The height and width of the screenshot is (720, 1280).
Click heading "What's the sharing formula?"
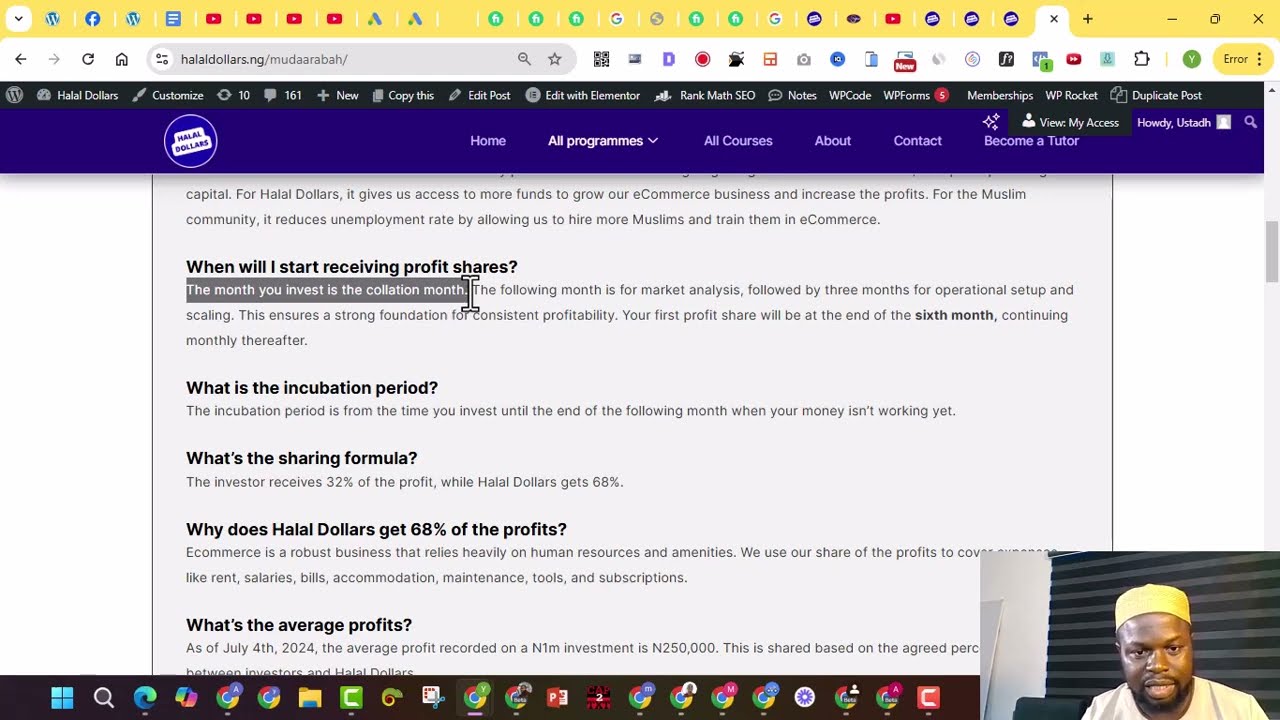302,458
